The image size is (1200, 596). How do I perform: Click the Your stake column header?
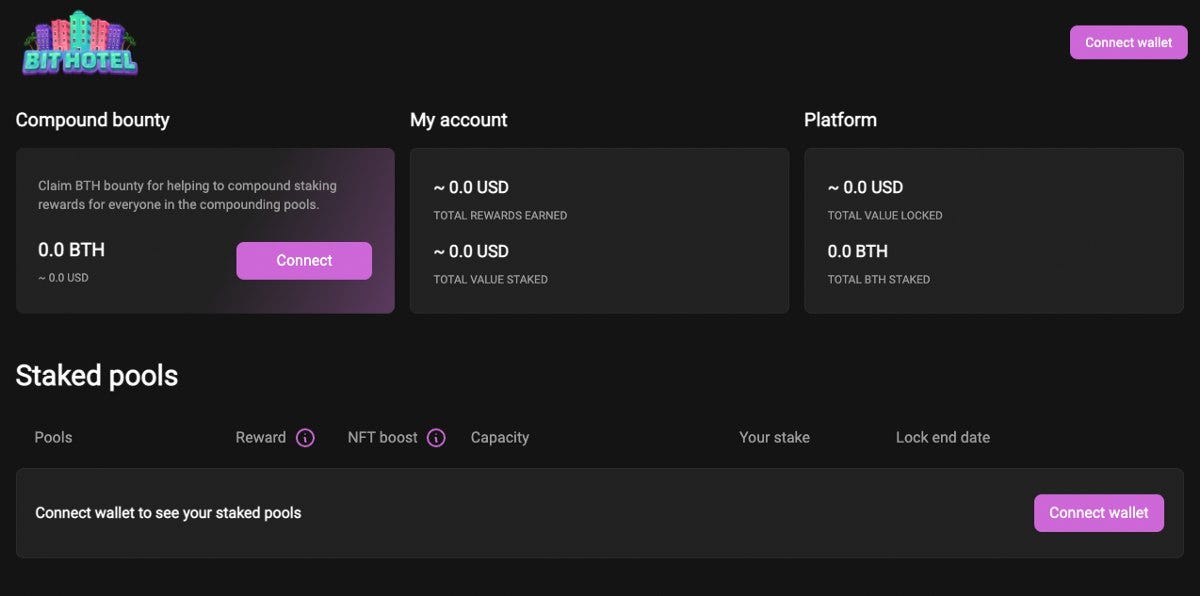point(774,438)
